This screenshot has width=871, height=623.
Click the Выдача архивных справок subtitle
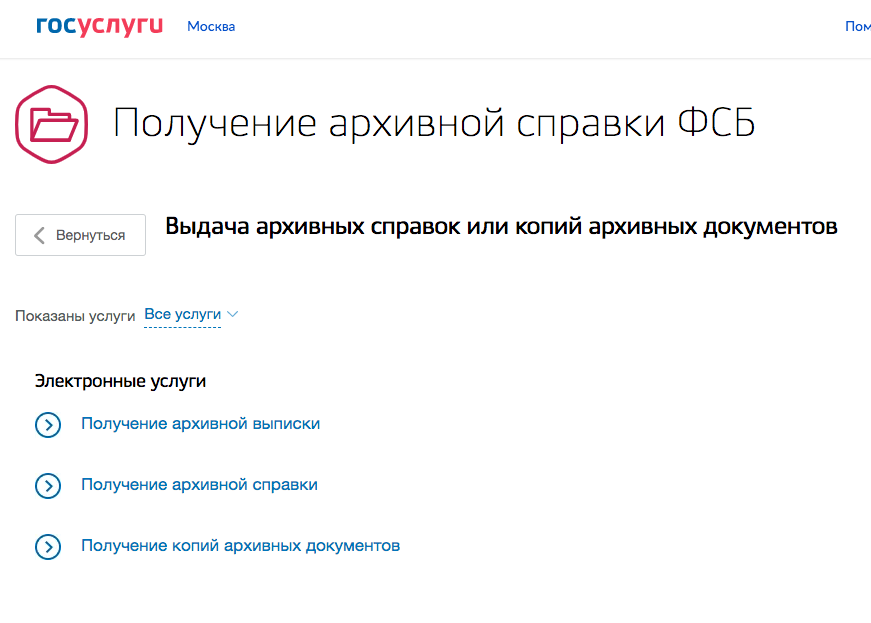coord(501,227)
